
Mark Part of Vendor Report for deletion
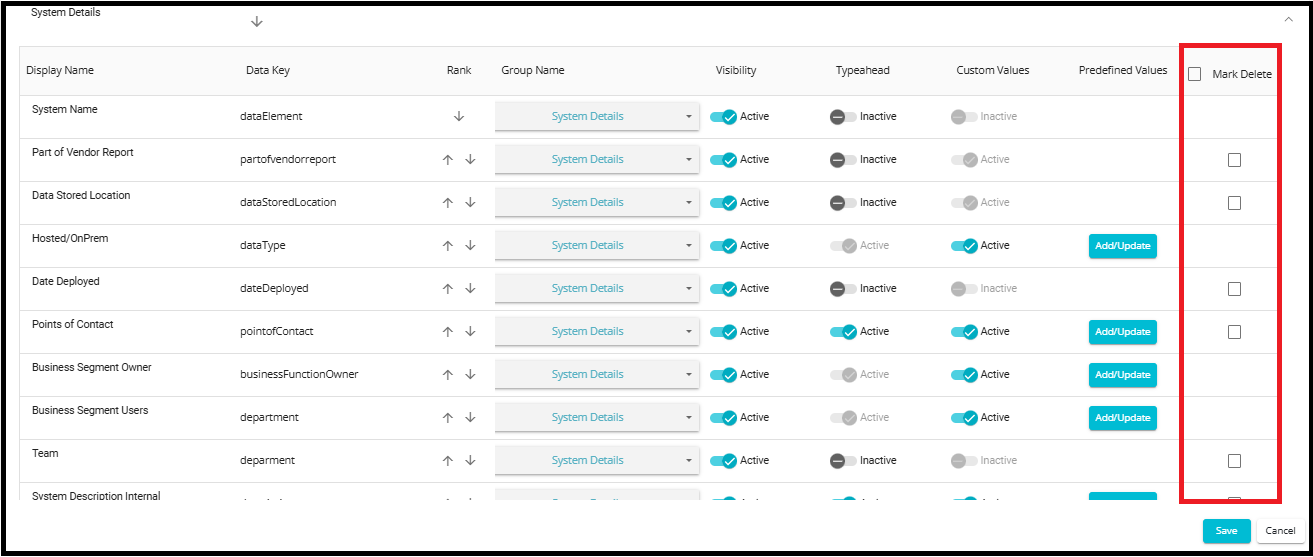(x=1234, y=160)
